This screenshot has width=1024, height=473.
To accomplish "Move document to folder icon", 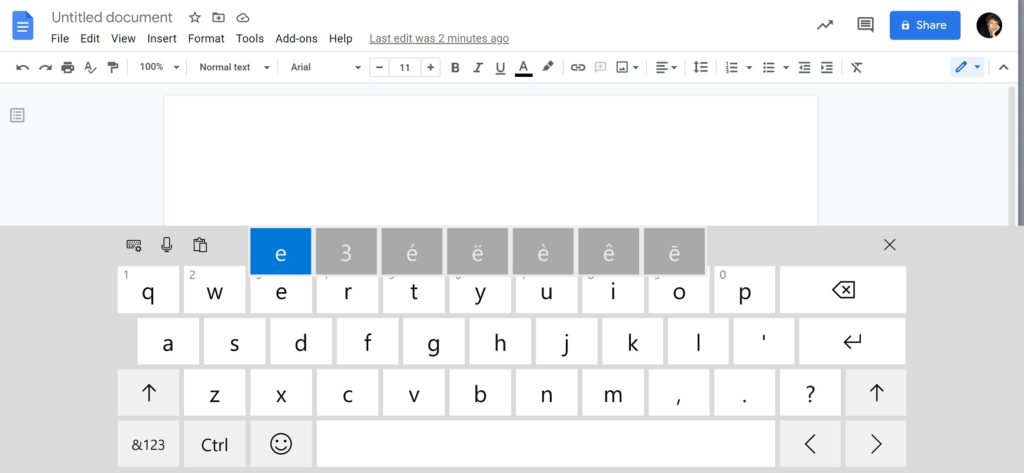I will tap(219, 18).
